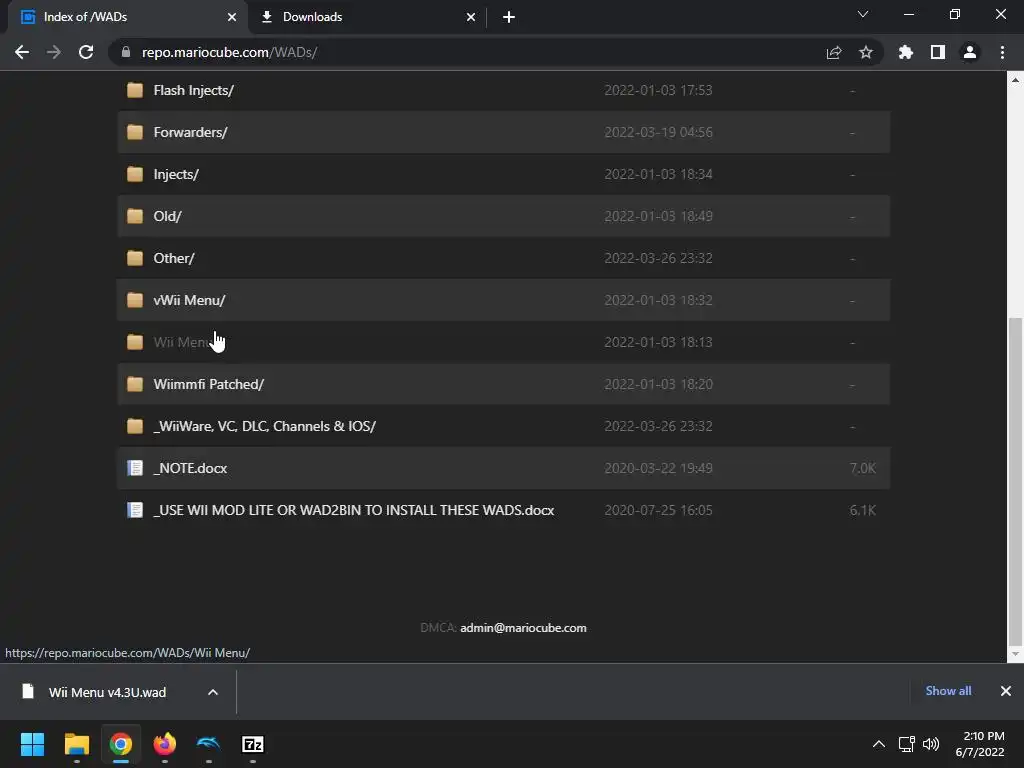1024x768 pixels.
Task: Show all downloads
Action: point(948,691)
